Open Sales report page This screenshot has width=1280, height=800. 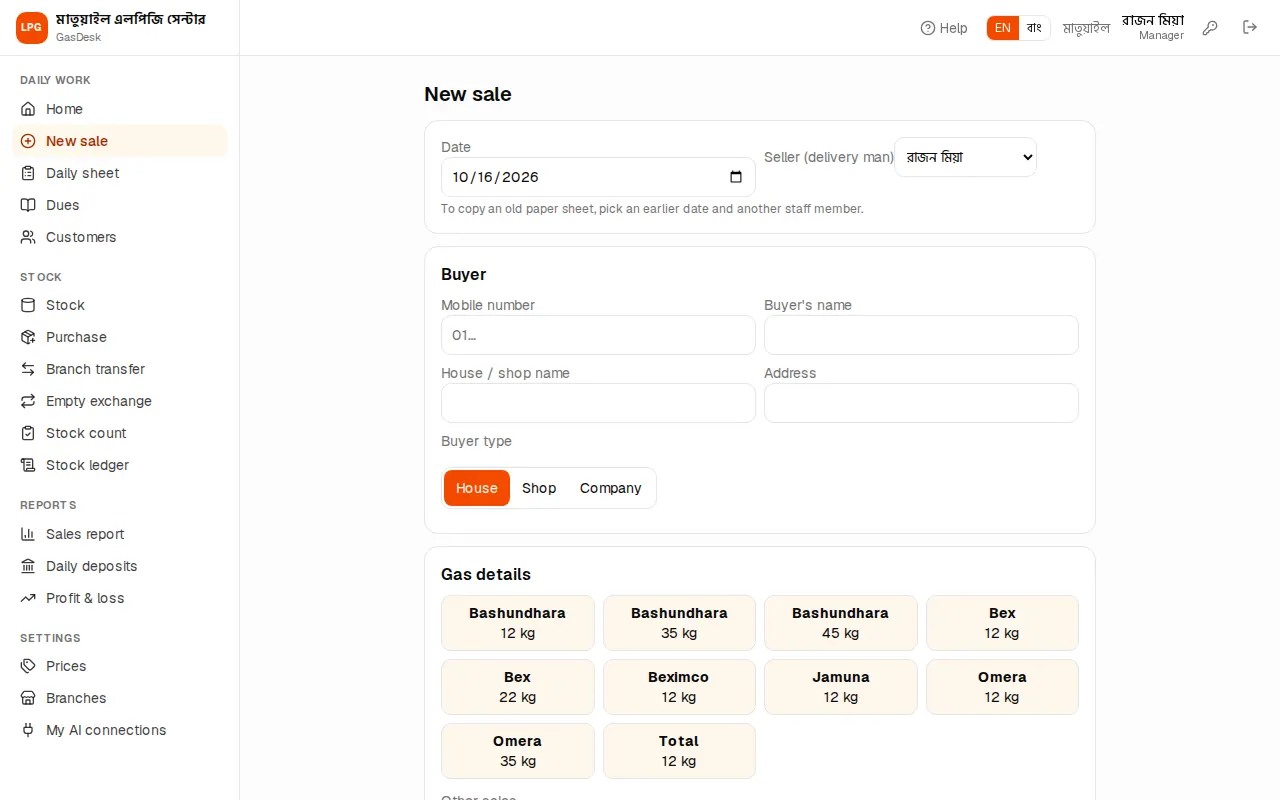(120, 534)
